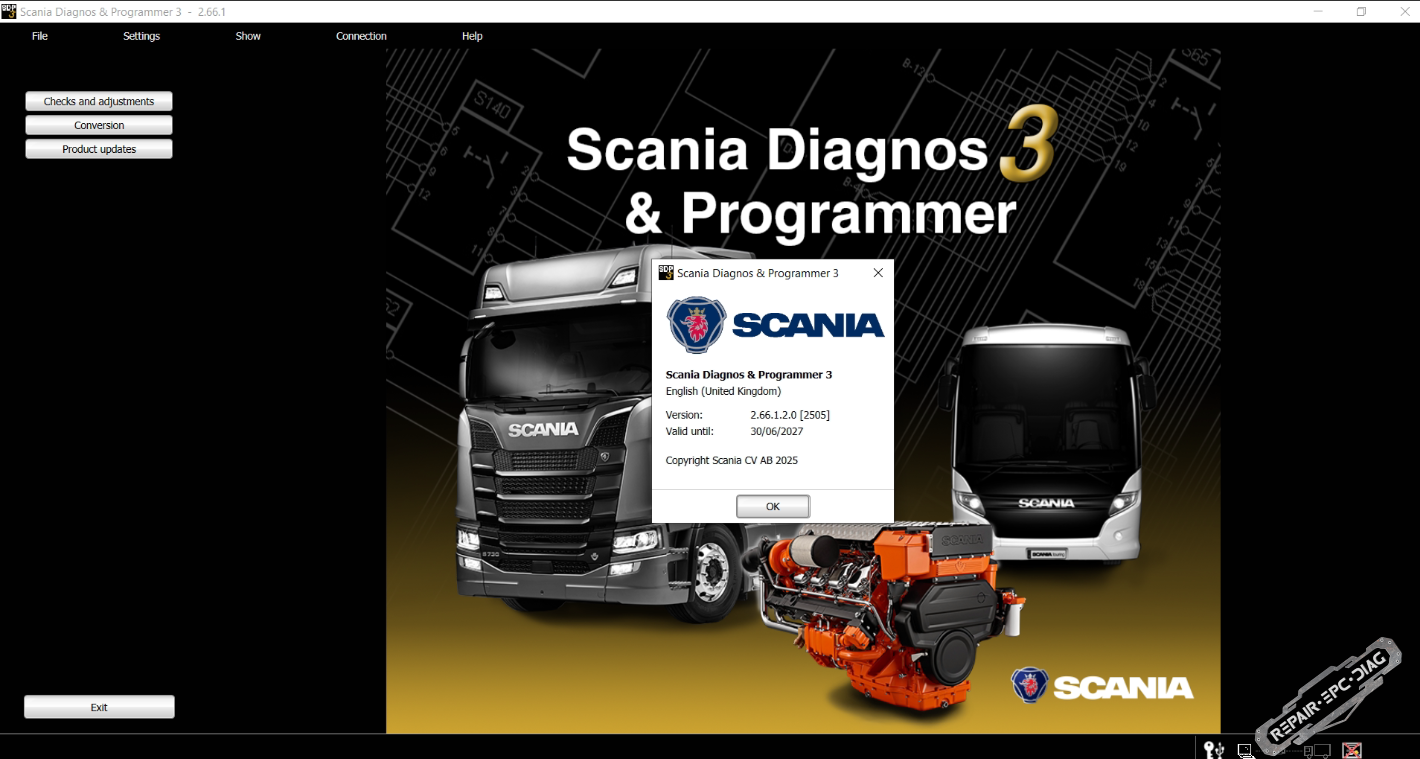Image resolution: width=1420 pixels, height=759 pixels.
Task: Open the File menu
Action: 40,36
